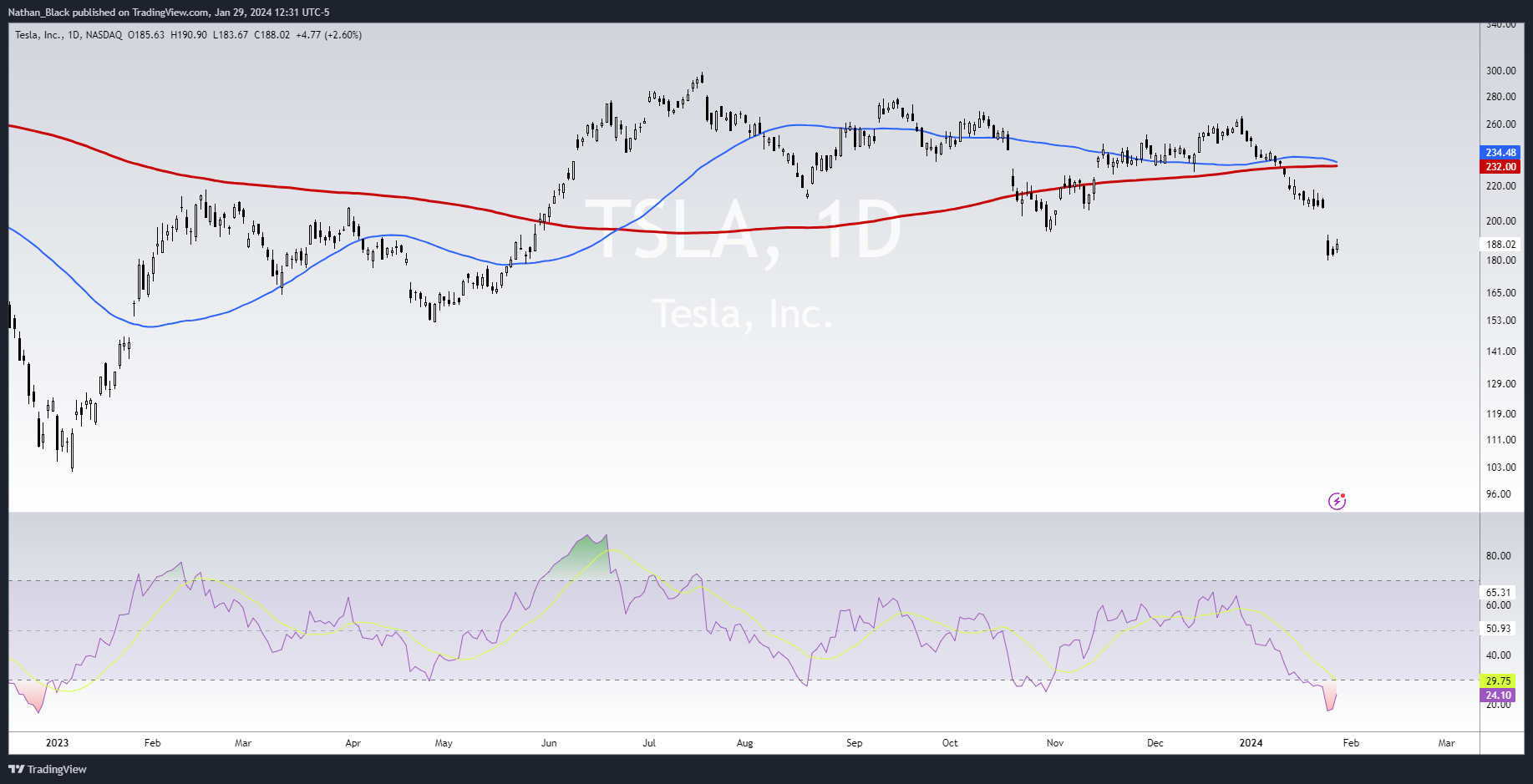The image size is (1533, 784).
Task: Click the RSI 60.00 axis label
Action: pyautogui.click(x=1498, y=605)
